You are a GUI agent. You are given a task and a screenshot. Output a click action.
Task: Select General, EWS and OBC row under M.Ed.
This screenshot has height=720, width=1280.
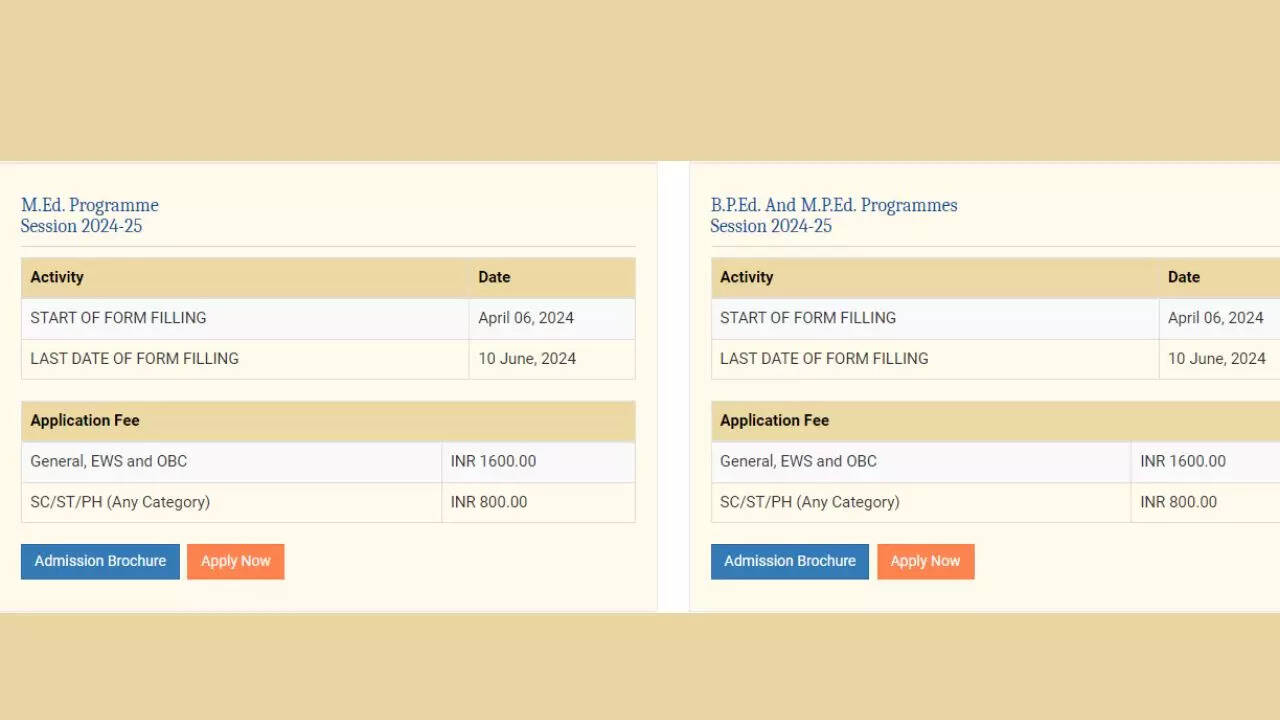[108, 461]
